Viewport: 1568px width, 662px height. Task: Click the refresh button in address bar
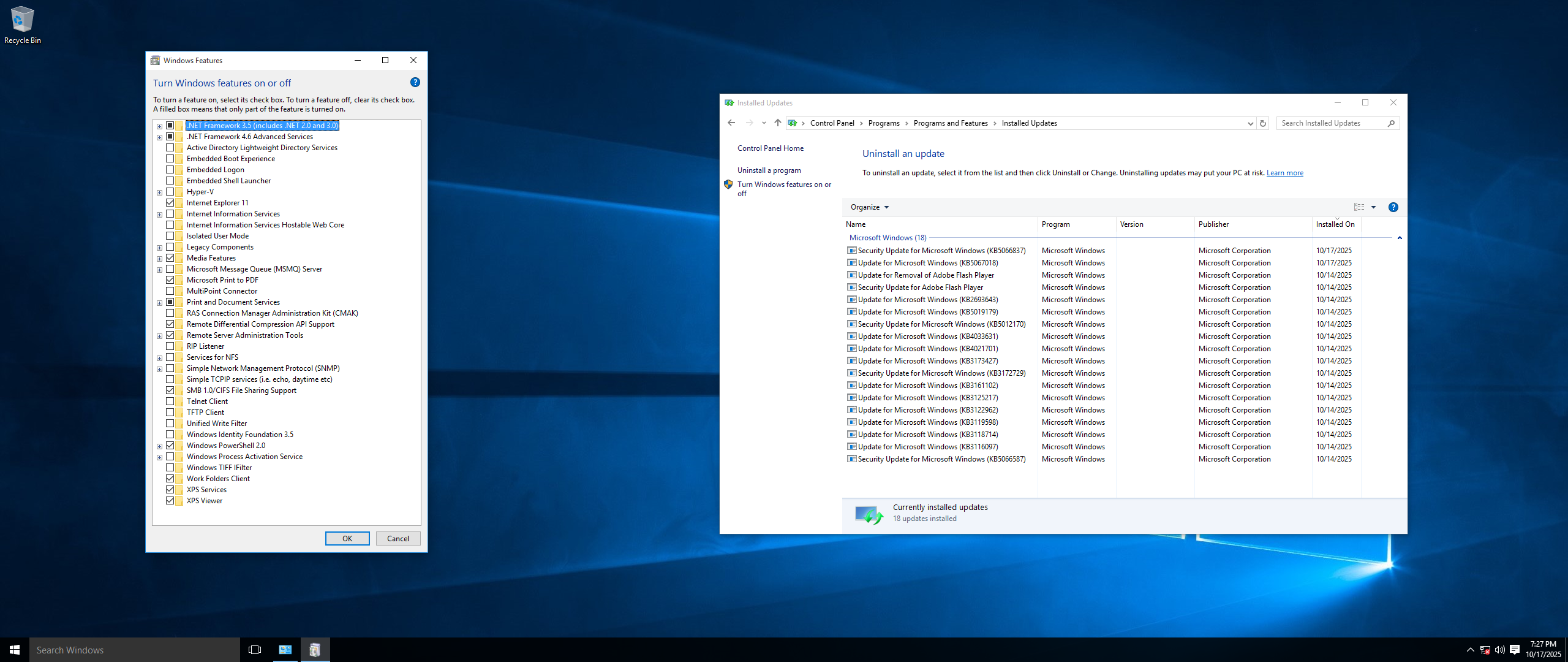point(1262,123)
